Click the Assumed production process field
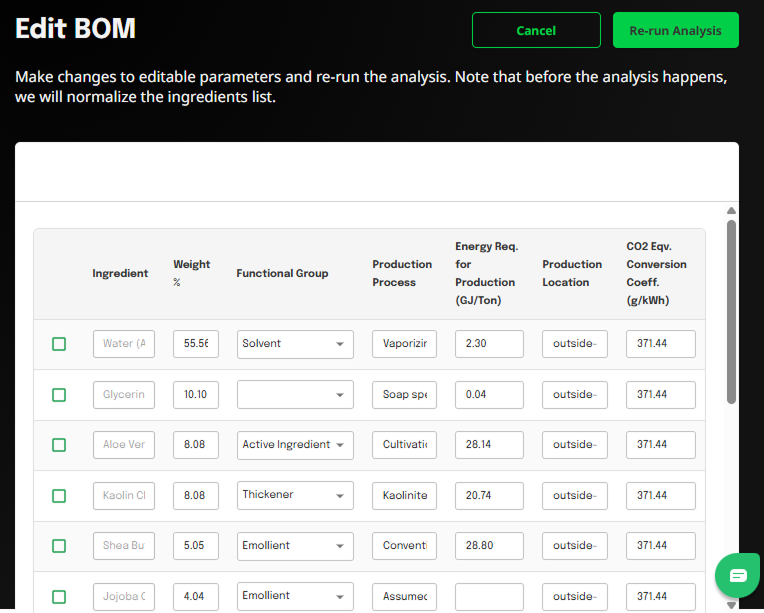Viewport: 764px width, 613px height. coord(404,597)
